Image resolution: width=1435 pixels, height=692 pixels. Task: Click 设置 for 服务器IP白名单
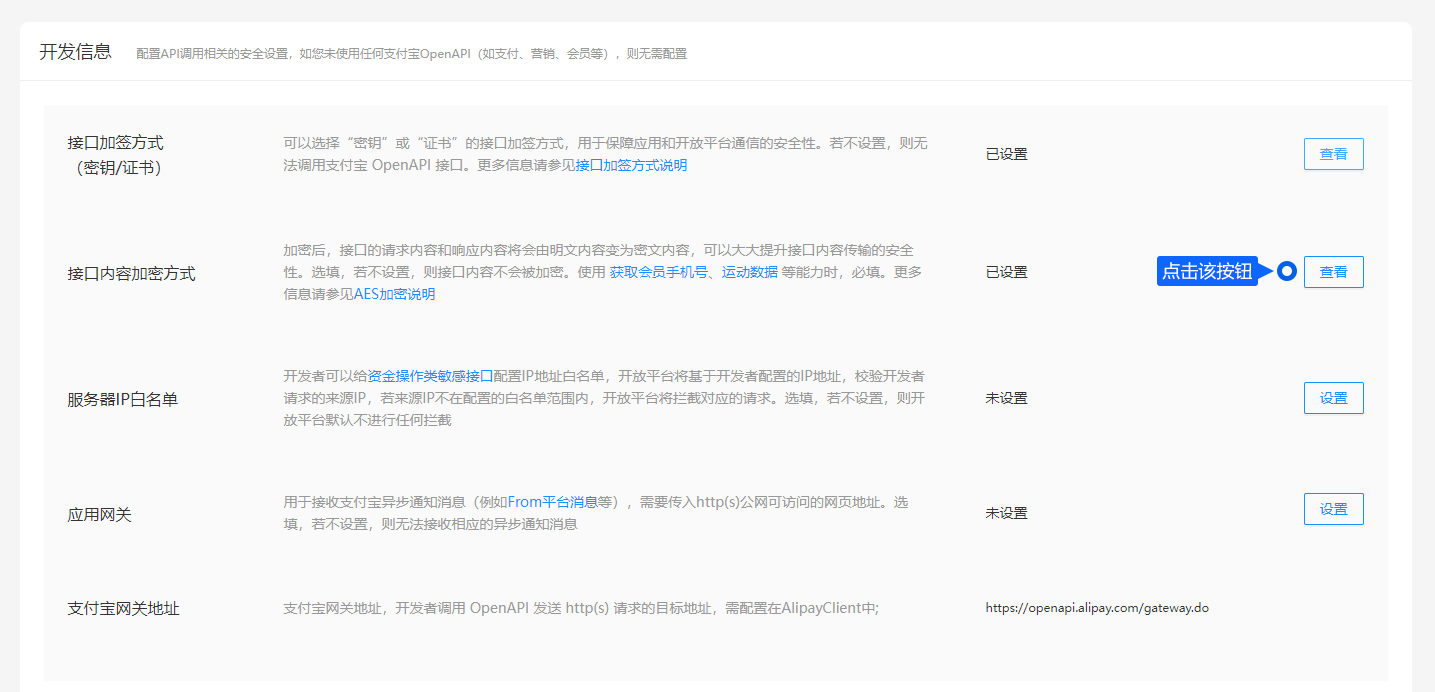(1333, 398)
